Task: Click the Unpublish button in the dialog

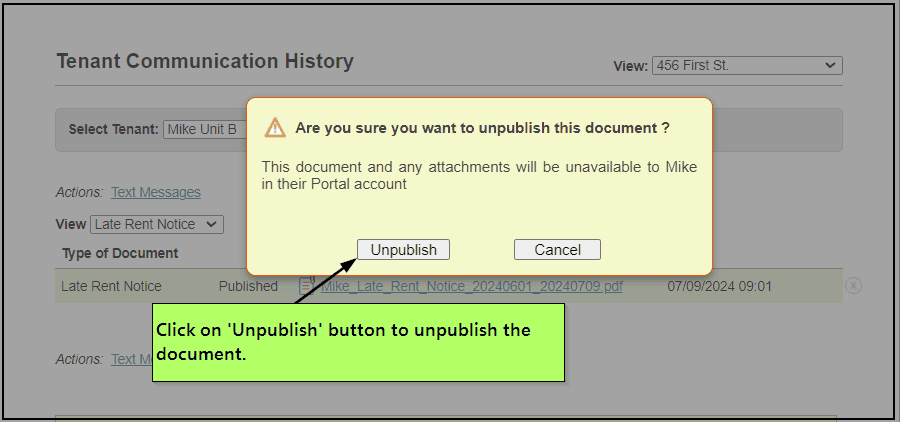Action: tap(404, 249)
